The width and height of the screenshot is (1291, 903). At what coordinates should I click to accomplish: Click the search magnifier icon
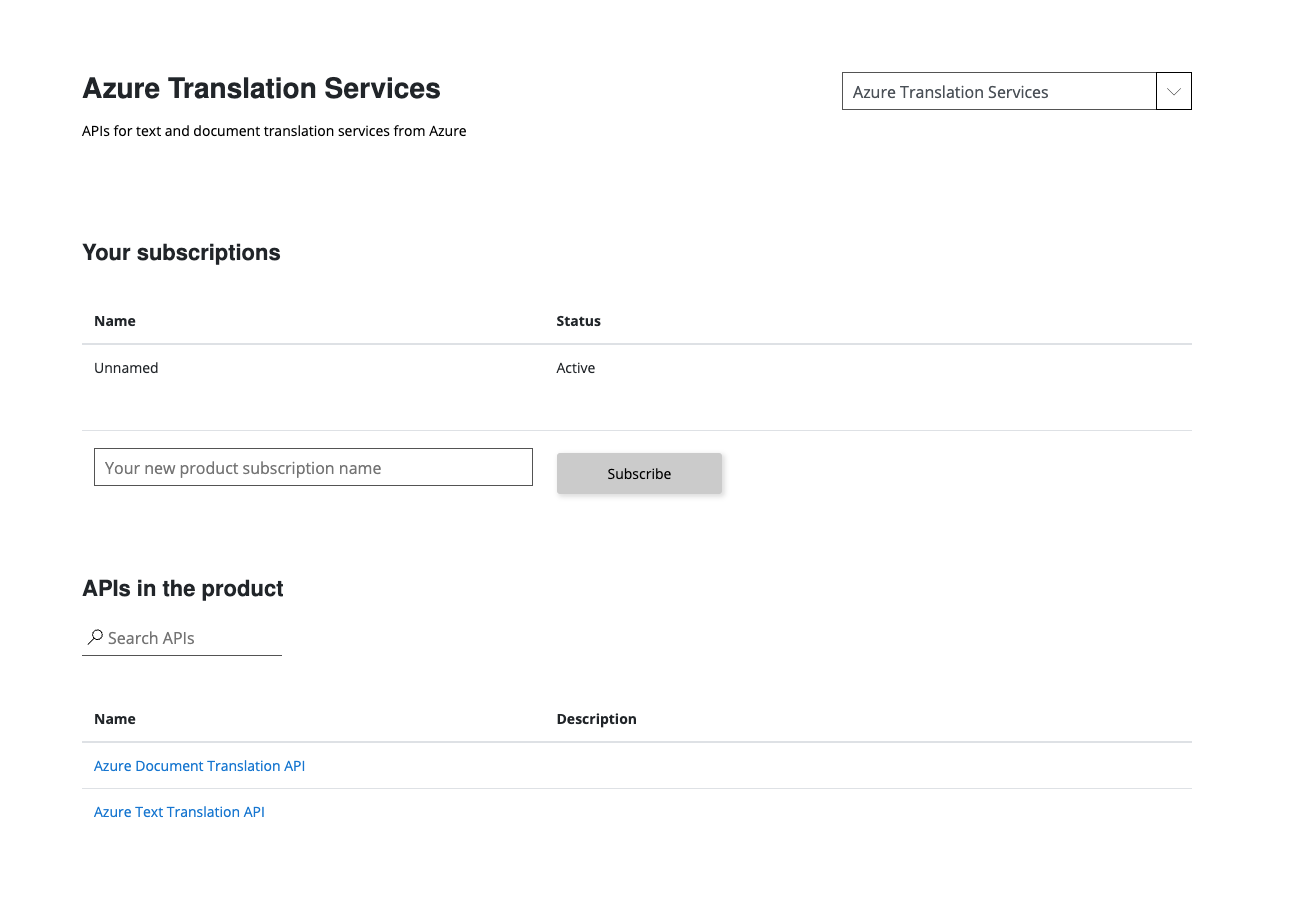click(x=95, y=637)
